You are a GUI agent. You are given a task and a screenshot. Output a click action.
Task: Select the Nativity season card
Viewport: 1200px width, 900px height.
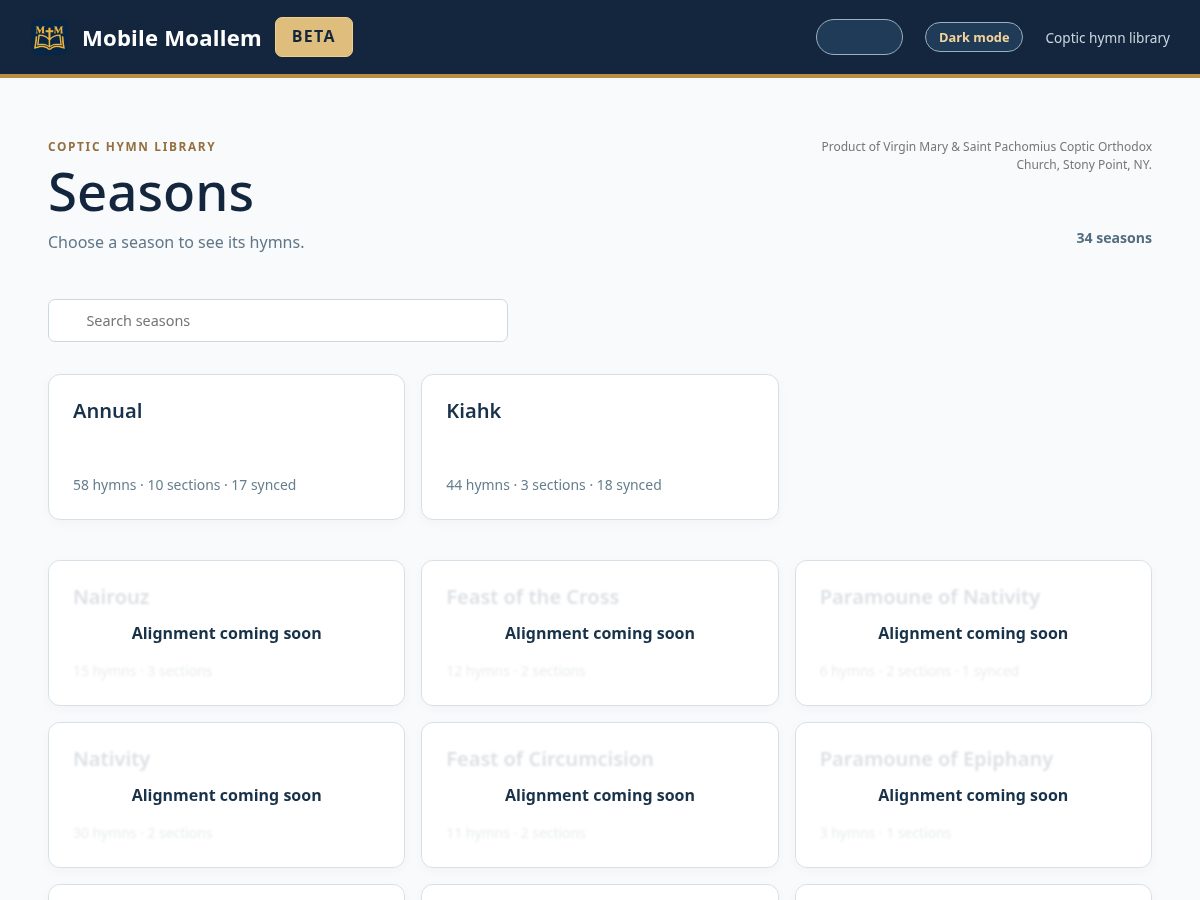[x=226, y=795]
